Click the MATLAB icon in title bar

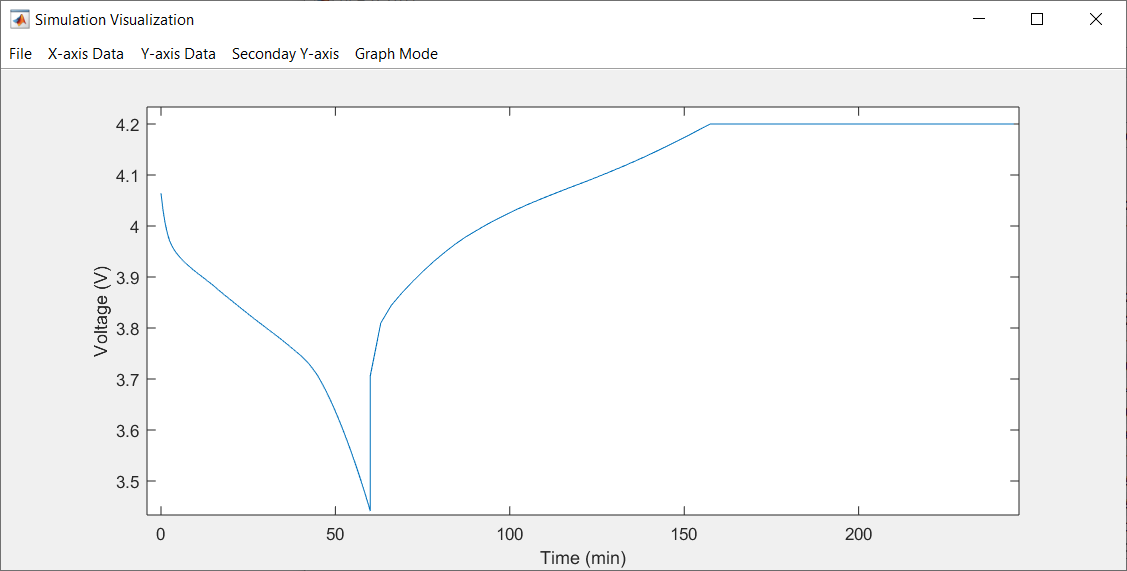click(19, 19)
